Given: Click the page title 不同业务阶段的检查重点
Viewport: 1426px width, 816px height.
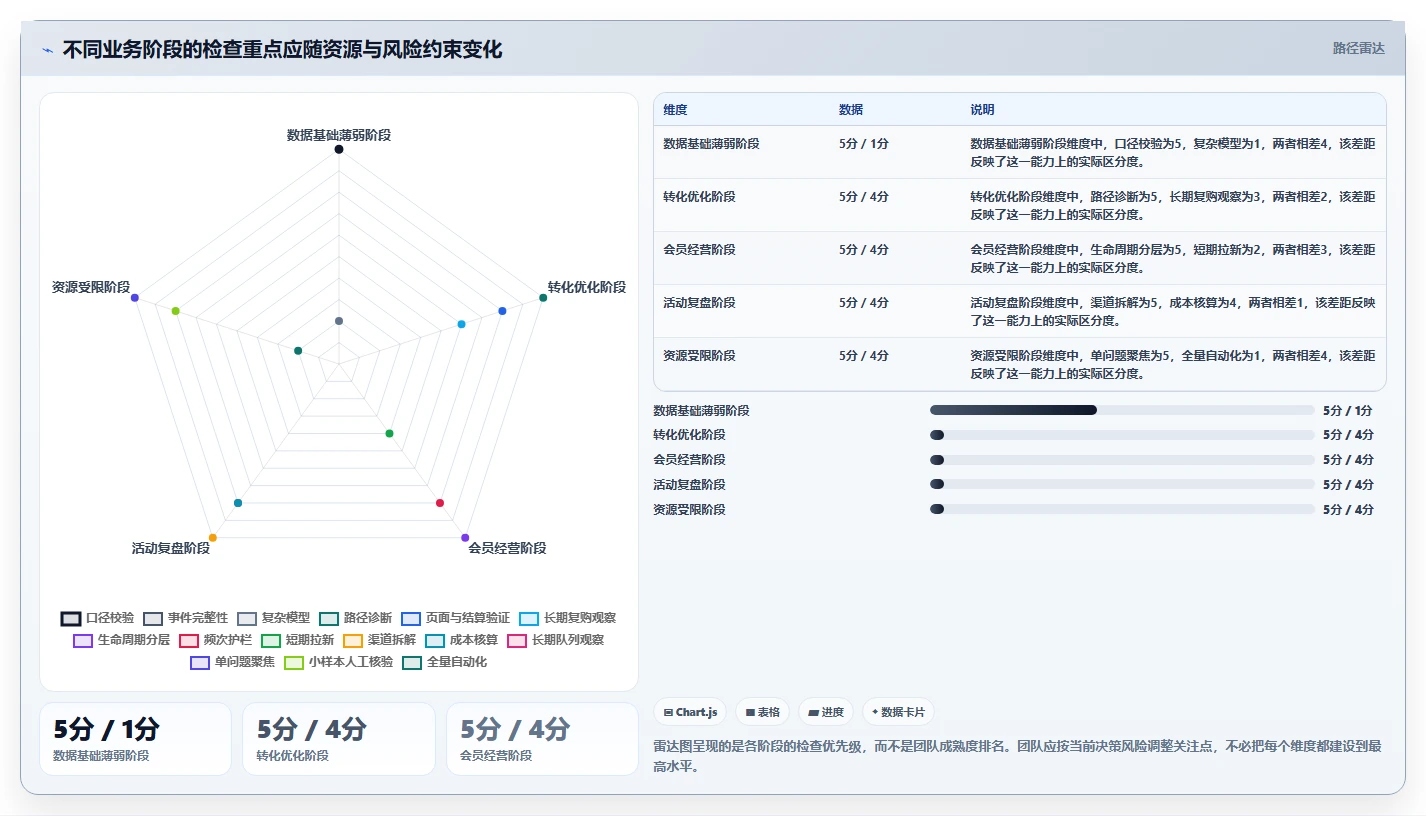Looking at the screenshot, I should 282,49.
